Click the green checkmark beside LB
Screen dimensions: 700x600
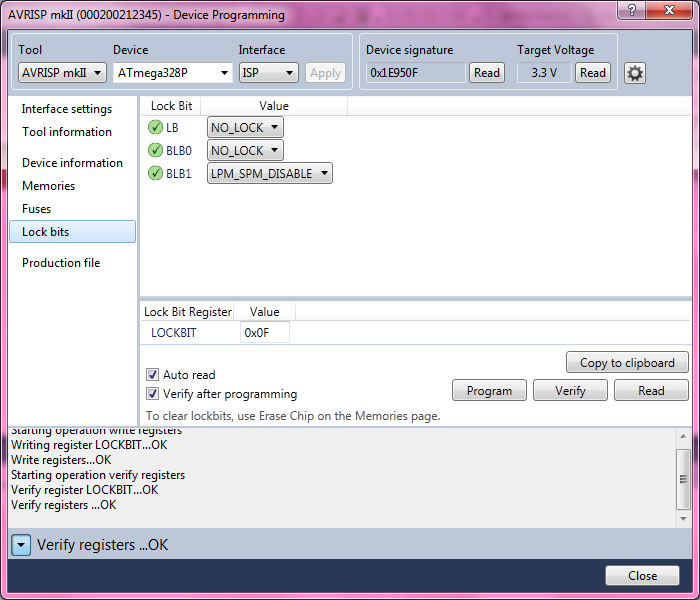tap(155, 127)
